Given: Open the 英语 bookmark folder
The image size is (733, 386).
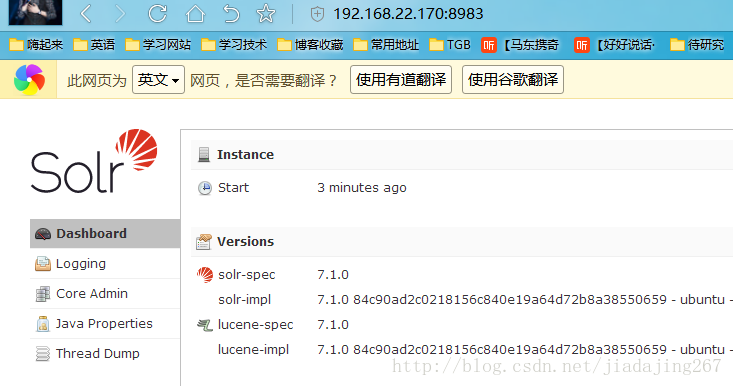Looking at the screenshot, I should (94, 45).
